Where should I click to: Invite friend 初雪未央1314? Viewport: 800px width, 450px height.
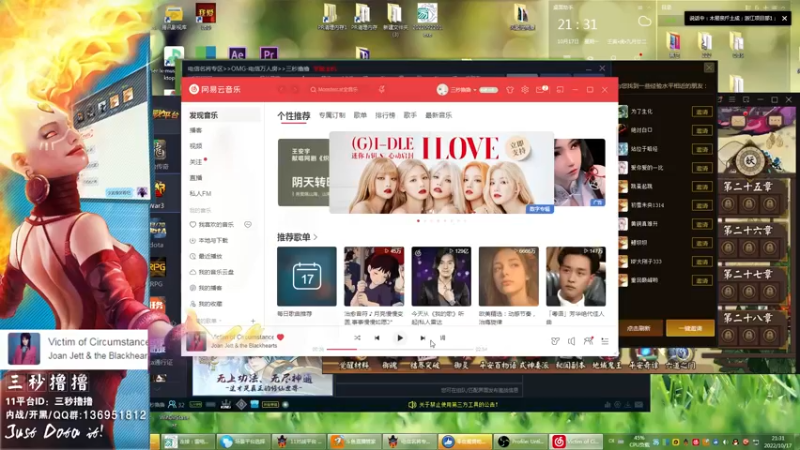tap(702, 206)
